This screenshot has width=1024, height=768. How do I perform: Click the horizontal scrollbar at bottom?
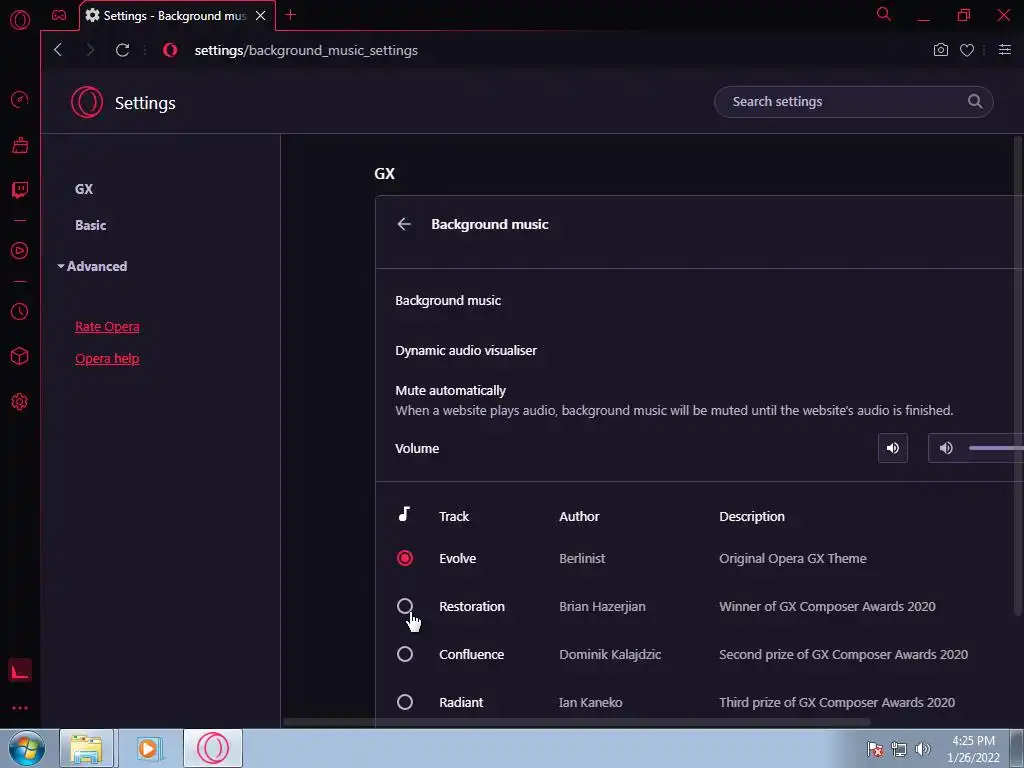point(577,722)
